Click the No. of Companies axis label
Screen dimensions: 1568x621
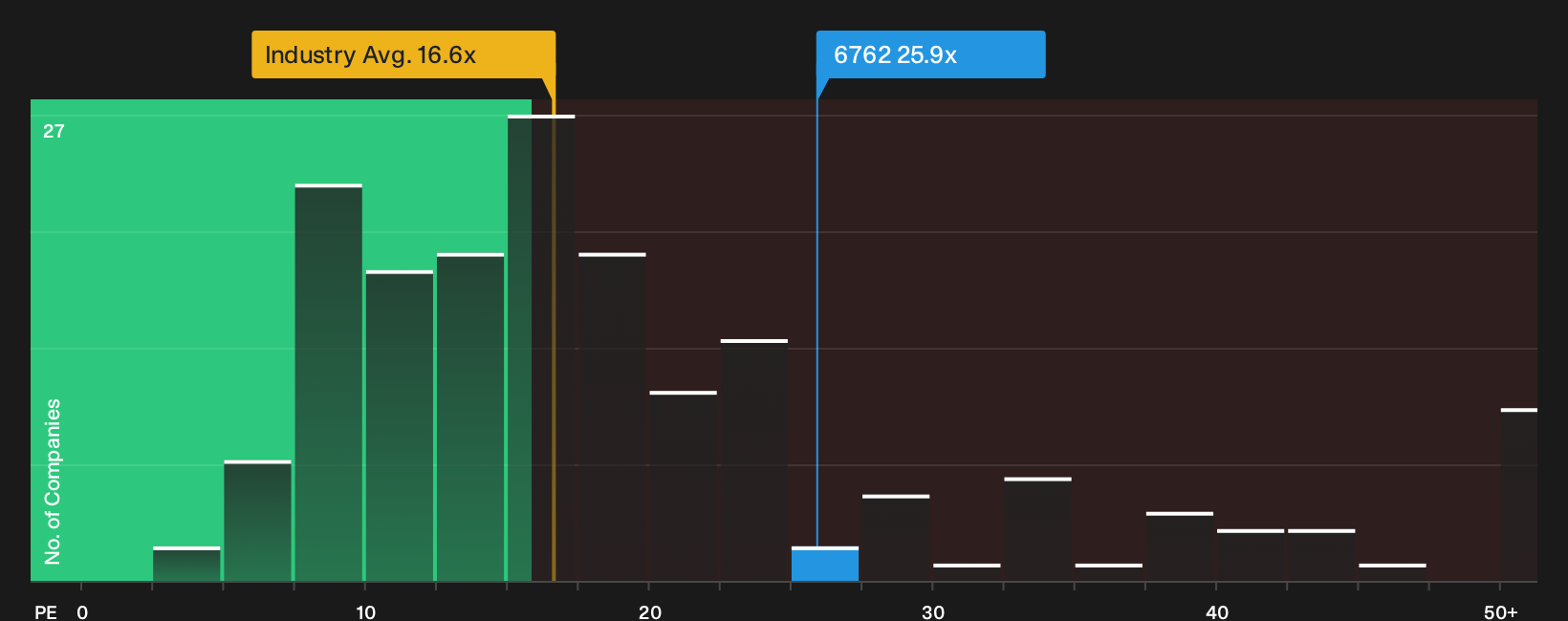(x=53, y=481)
